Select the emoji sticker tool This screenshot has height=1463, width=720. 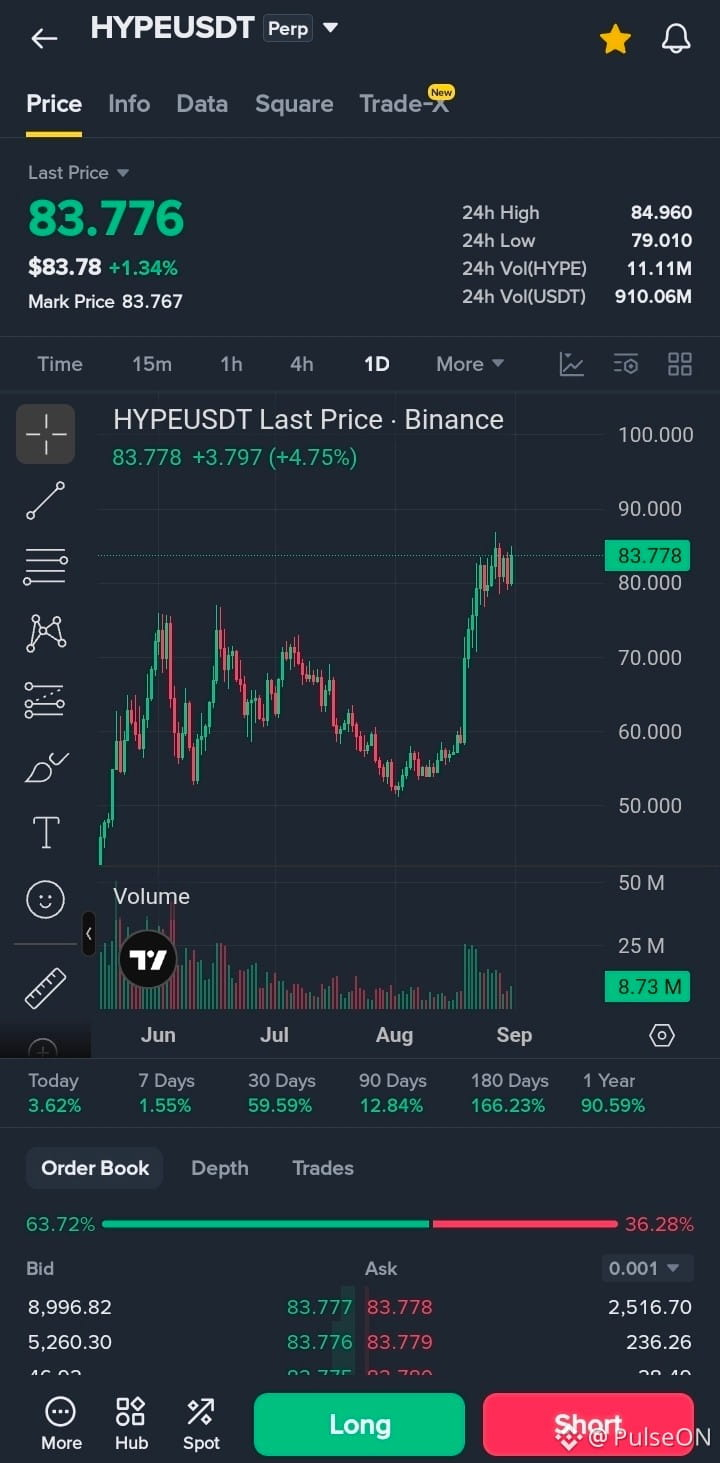pos(45,900)
